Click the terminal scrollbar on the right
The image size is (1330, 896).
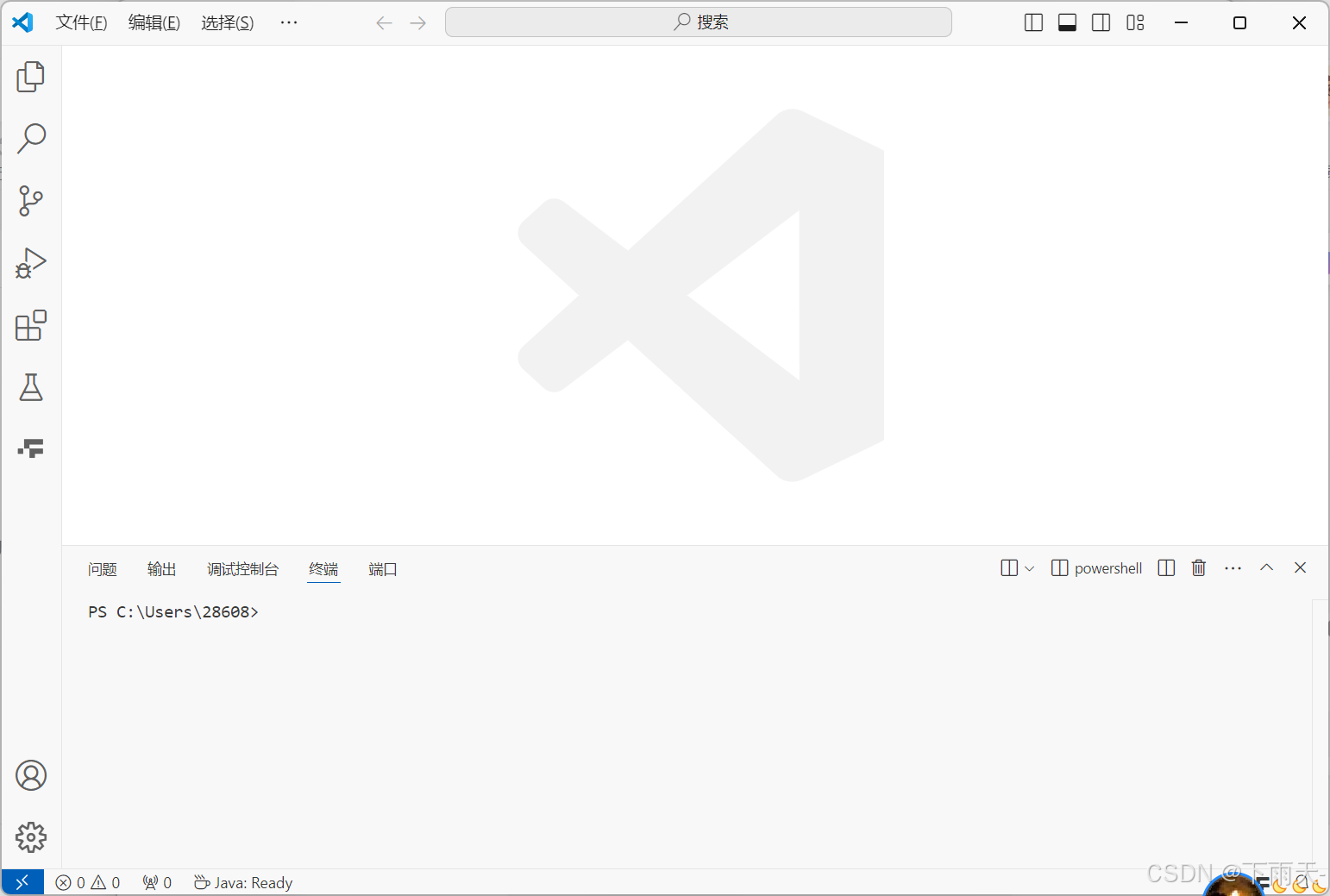pos(1320,733)
